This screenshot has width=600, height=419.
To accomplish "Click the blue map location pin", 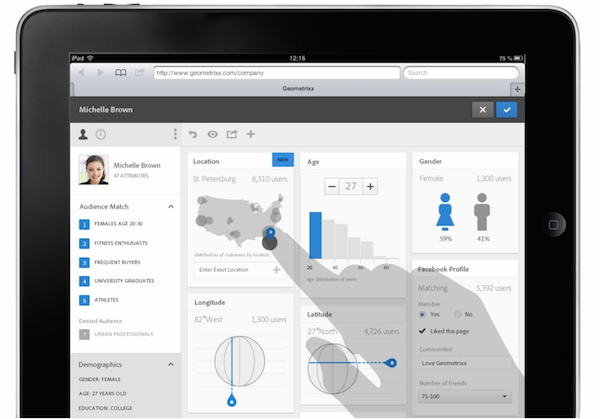I will click(x=270, y=233).
